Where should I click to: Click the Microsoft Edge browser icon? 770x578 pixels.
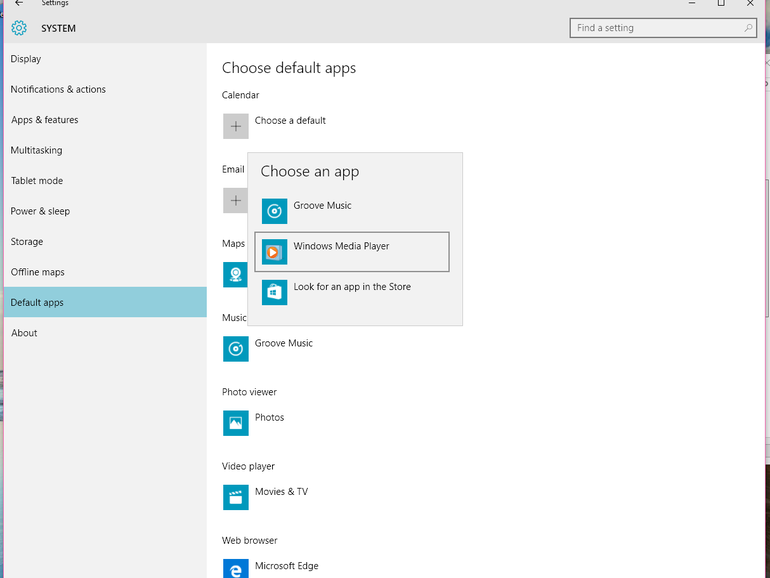235,568
